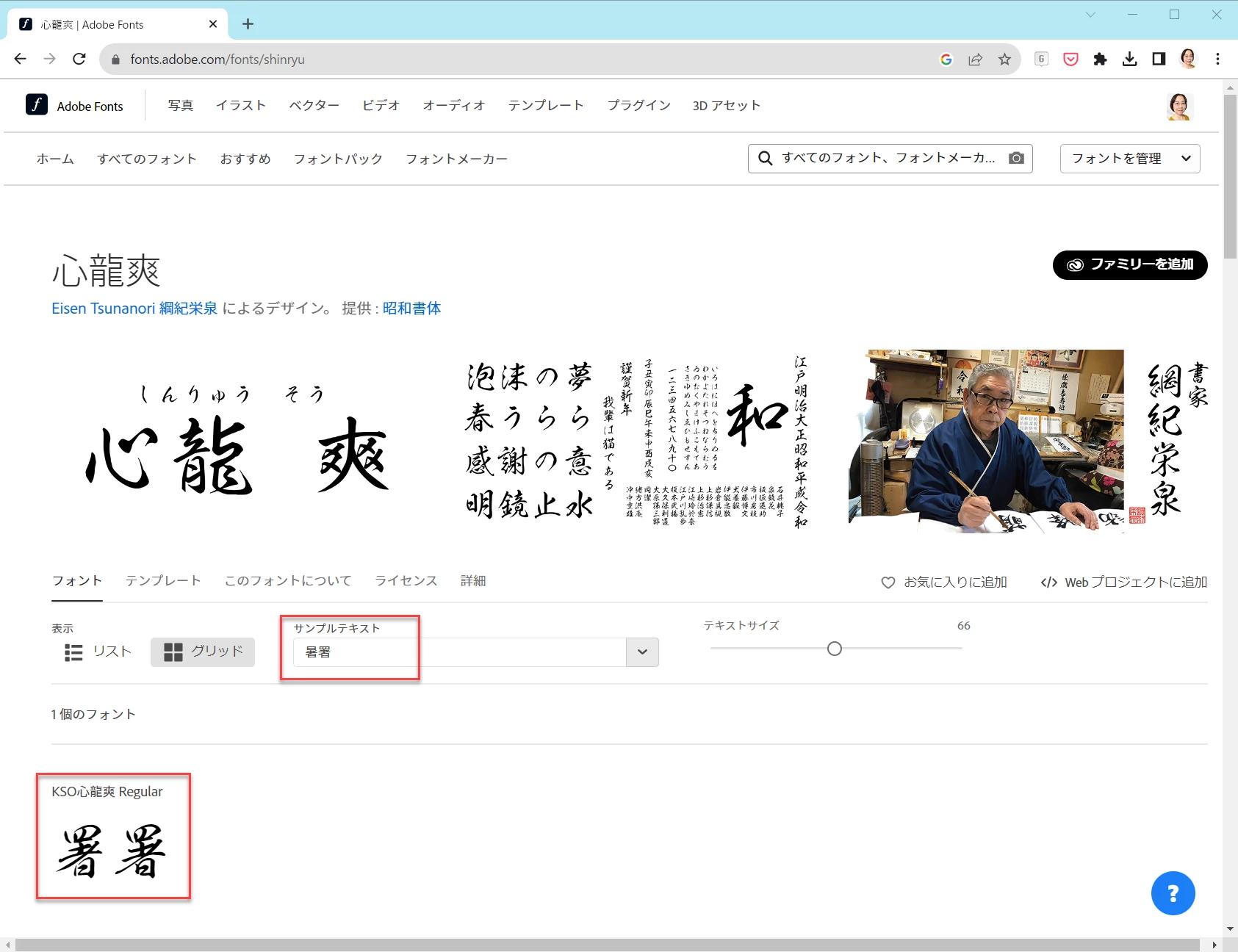Open おすすめ page
1238x952 pixels.
pos(245,159)
